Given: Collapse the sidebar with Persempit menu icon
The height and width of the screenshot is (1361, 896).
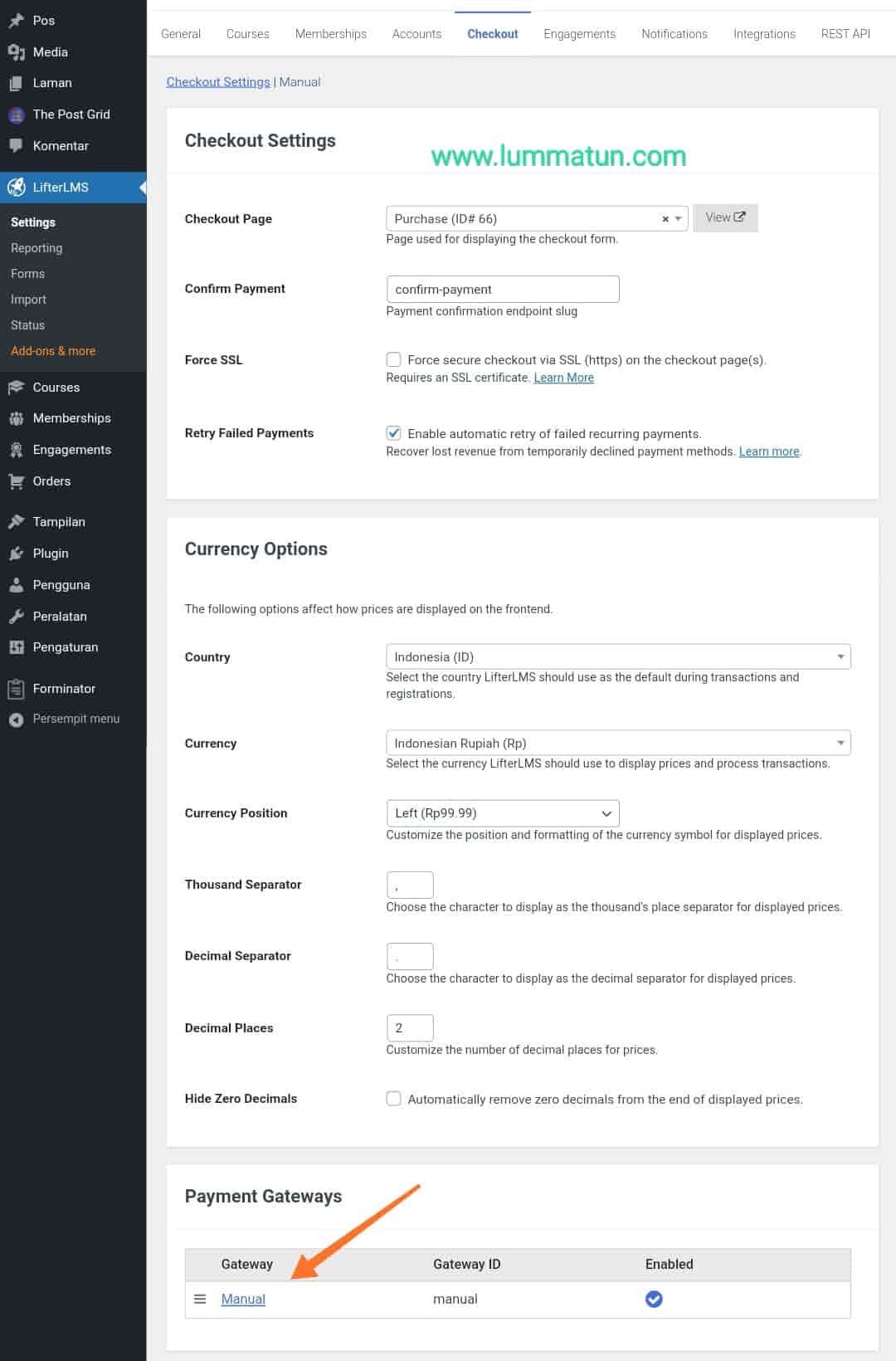Looking at the screenshot, I should pyautogui.click(x=17, y=720).
